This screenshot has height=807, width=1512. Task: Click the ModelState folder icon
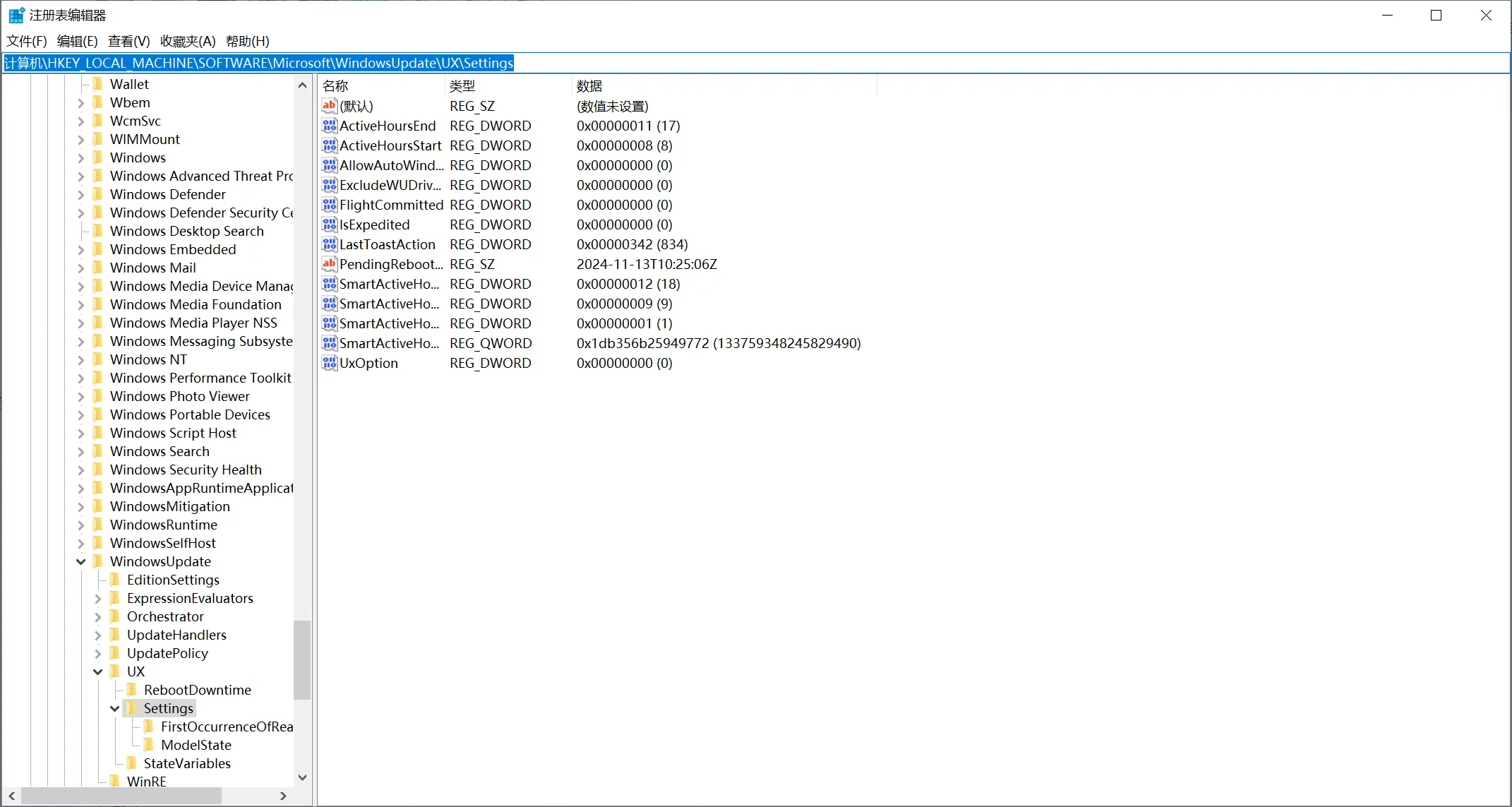tap(149, 745)
